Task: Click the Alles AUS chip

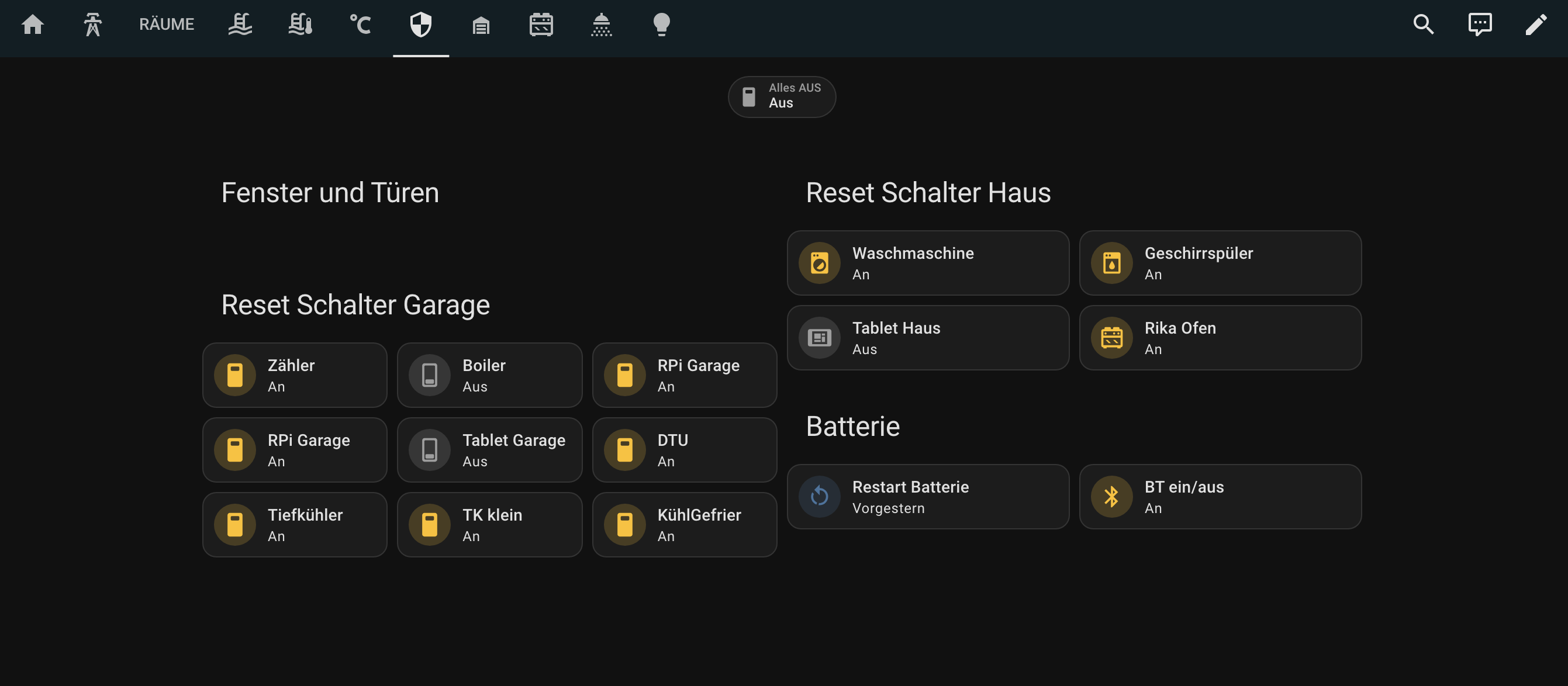Action: (782, 96)
